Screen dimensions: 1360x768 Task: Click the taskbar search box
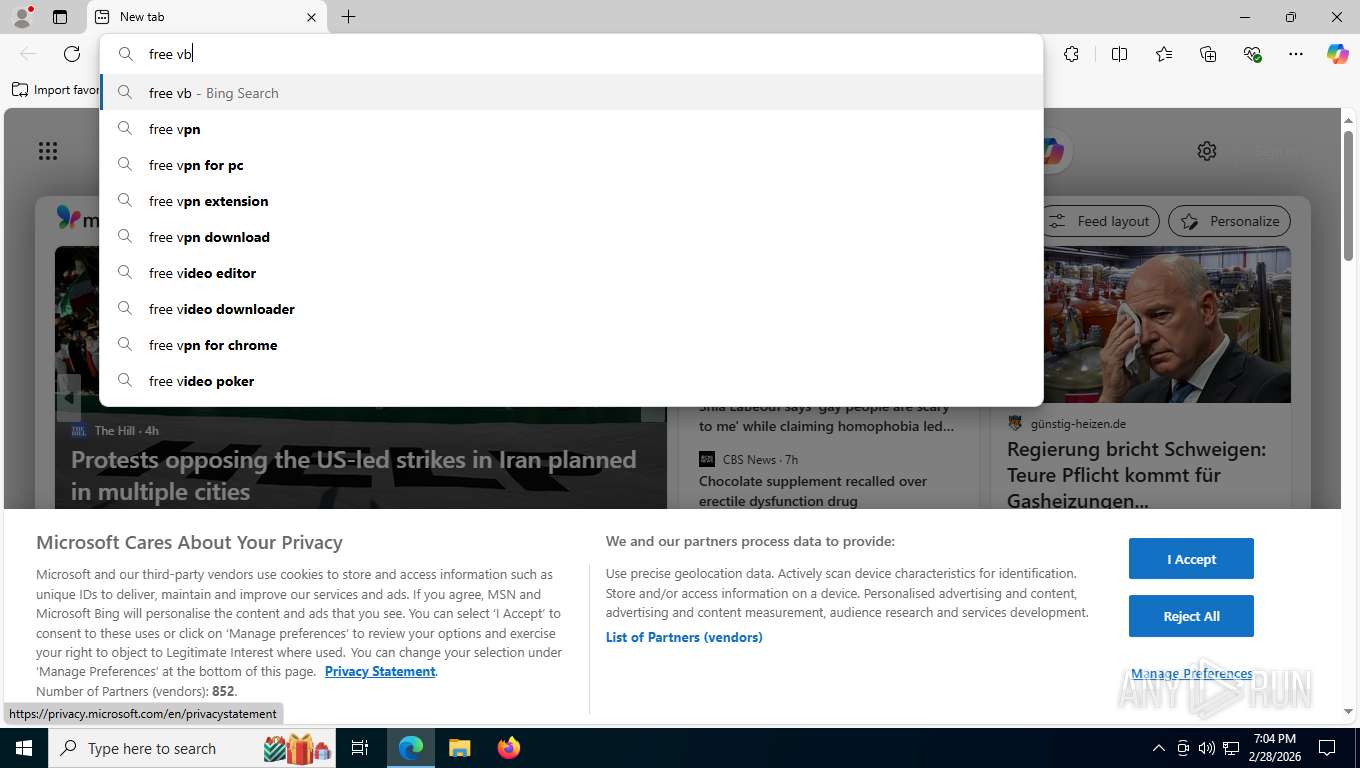(193, 748)
